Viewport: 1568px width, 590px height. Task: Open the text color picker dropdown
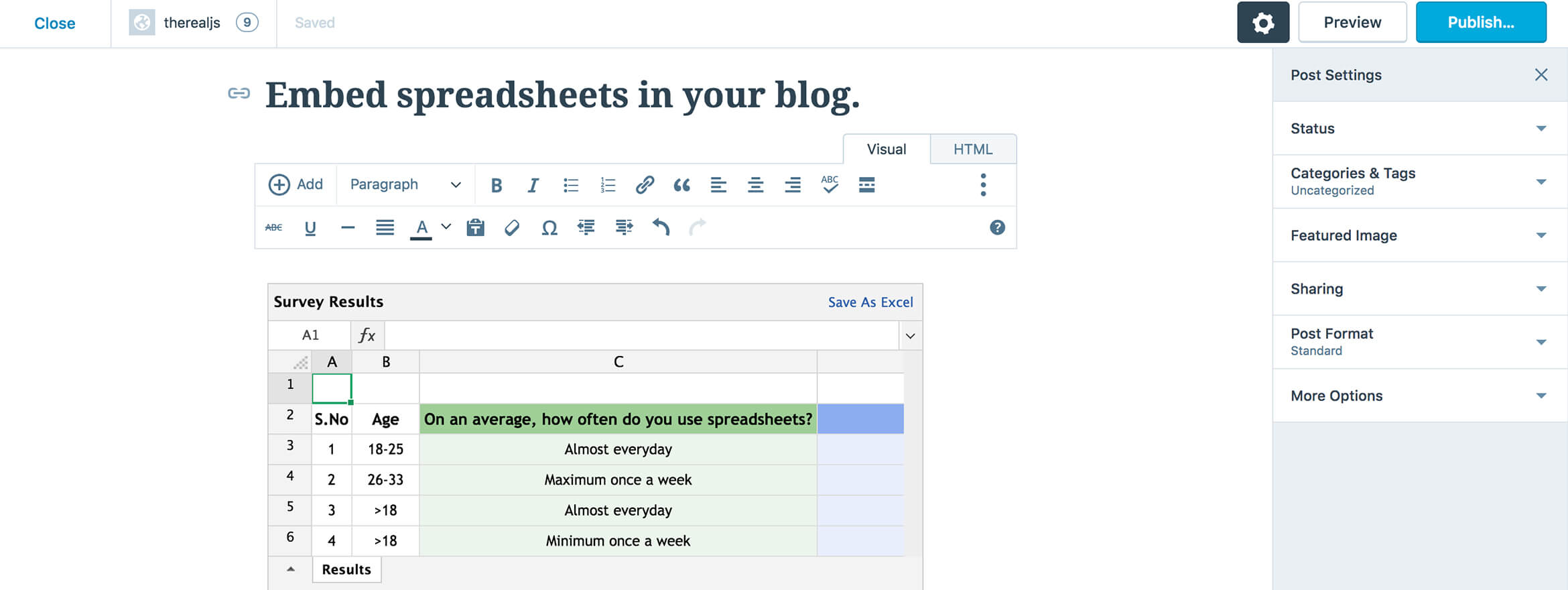(446, 227)
